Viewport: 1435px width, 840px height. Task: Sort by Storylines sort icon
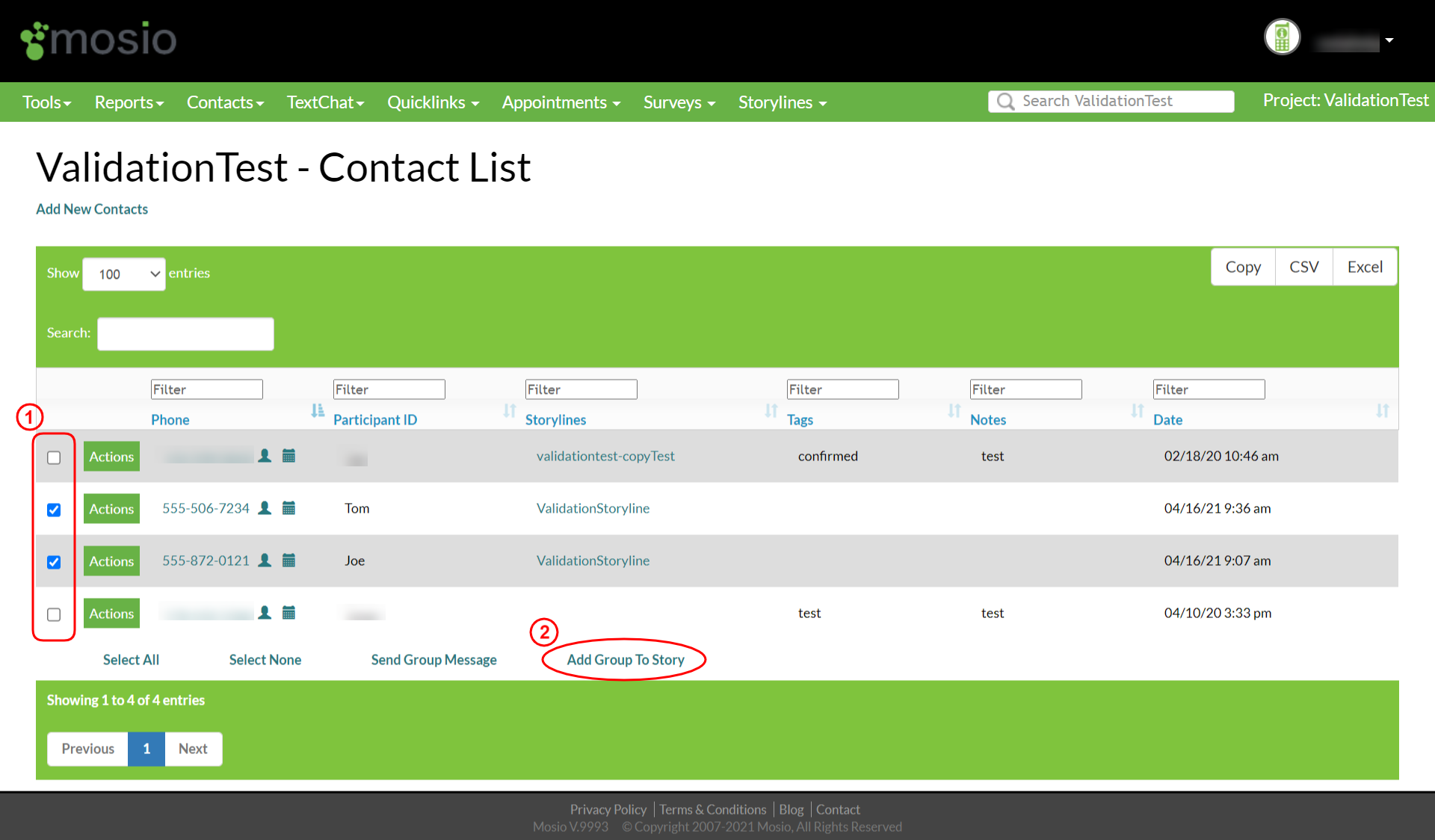tap(771, 410)
